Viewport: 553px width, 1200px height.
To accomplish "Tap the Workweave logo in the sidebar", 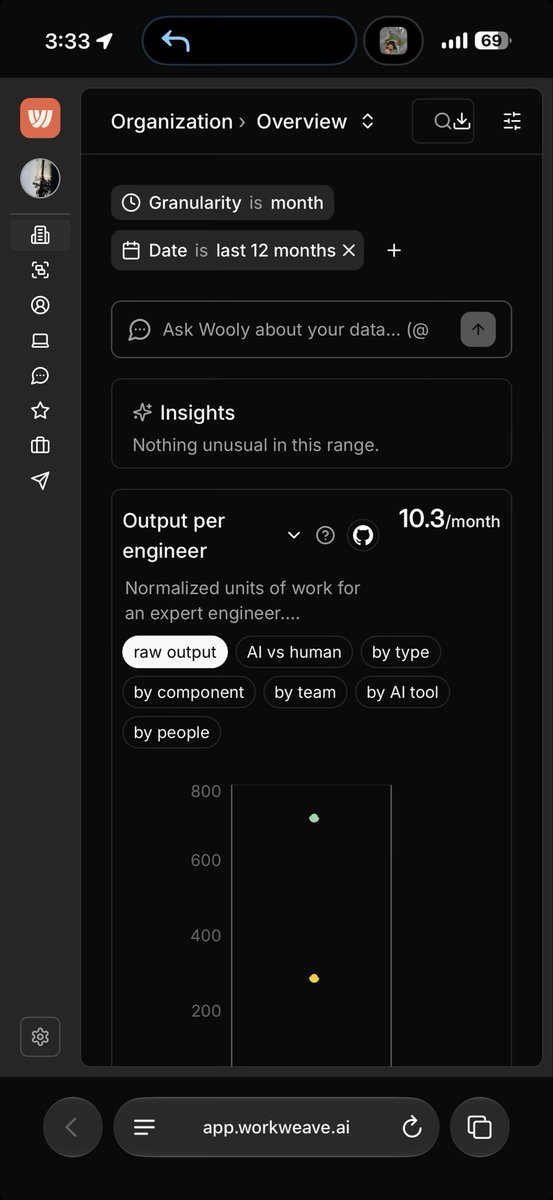I will point(40,118).
